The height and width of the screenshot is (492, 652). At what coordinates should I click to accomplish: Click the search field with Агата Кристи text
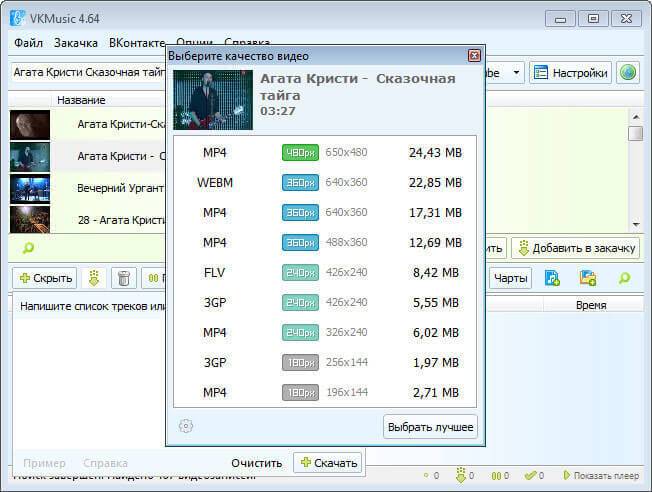pos(89,72)
